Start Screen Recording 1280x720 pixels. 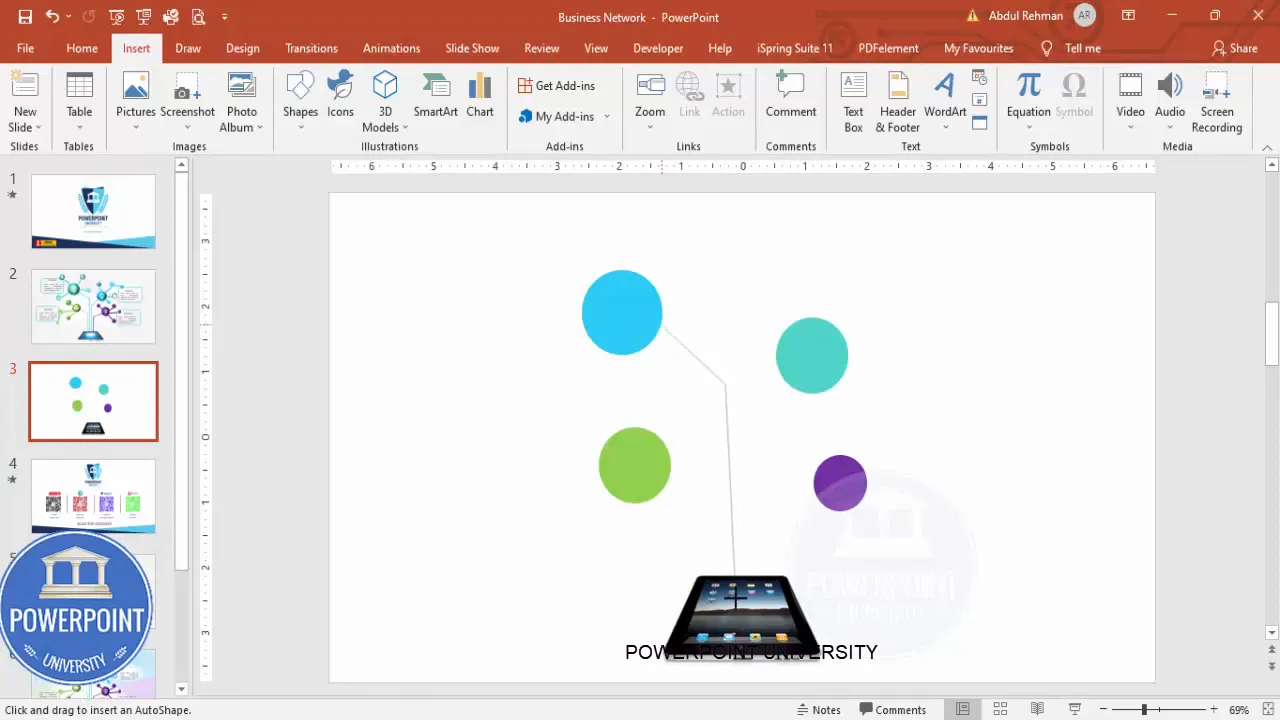[1217, 103]
